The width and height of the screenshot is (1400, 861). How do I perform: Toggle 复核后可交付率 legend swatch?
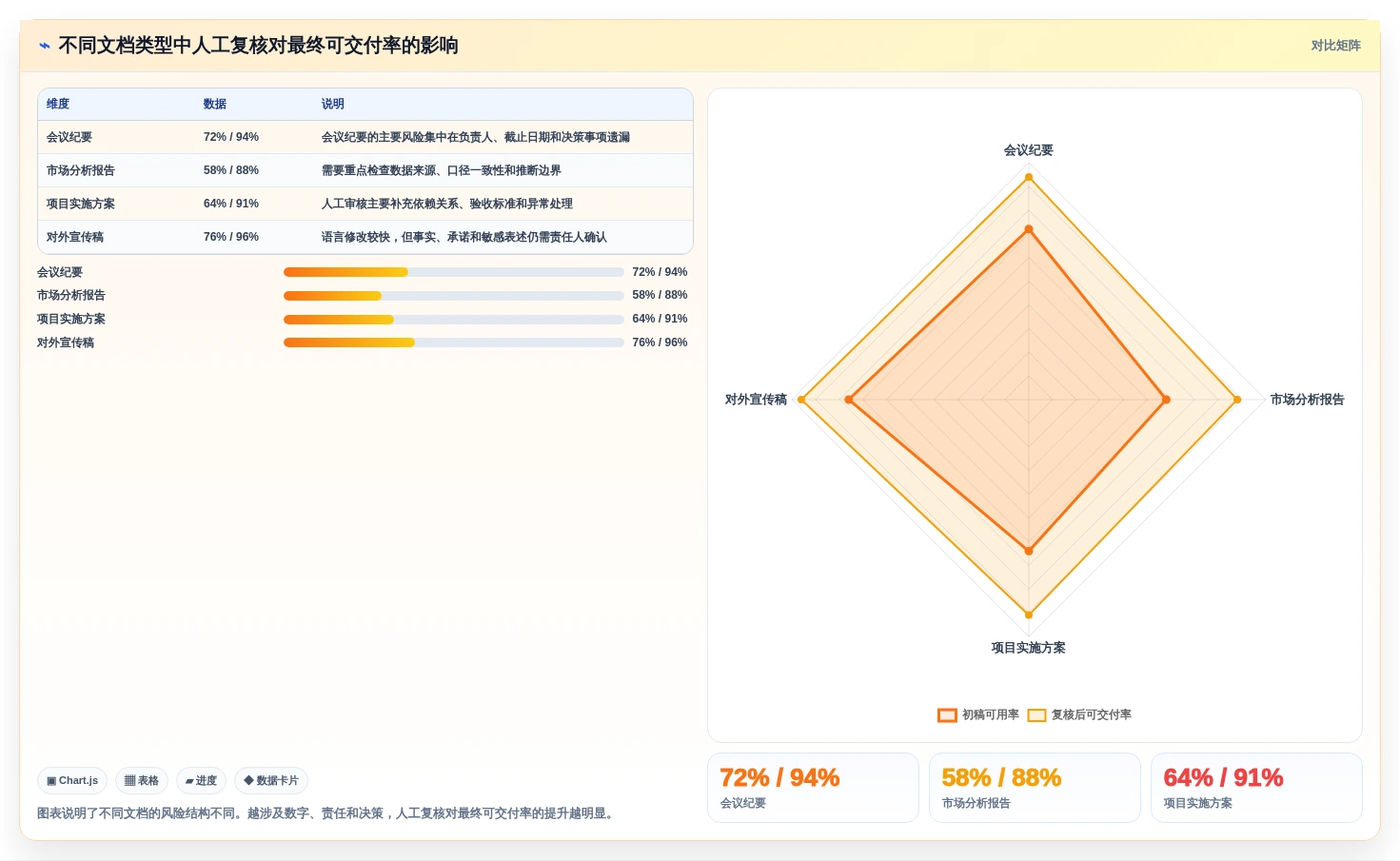(1036, 715)
